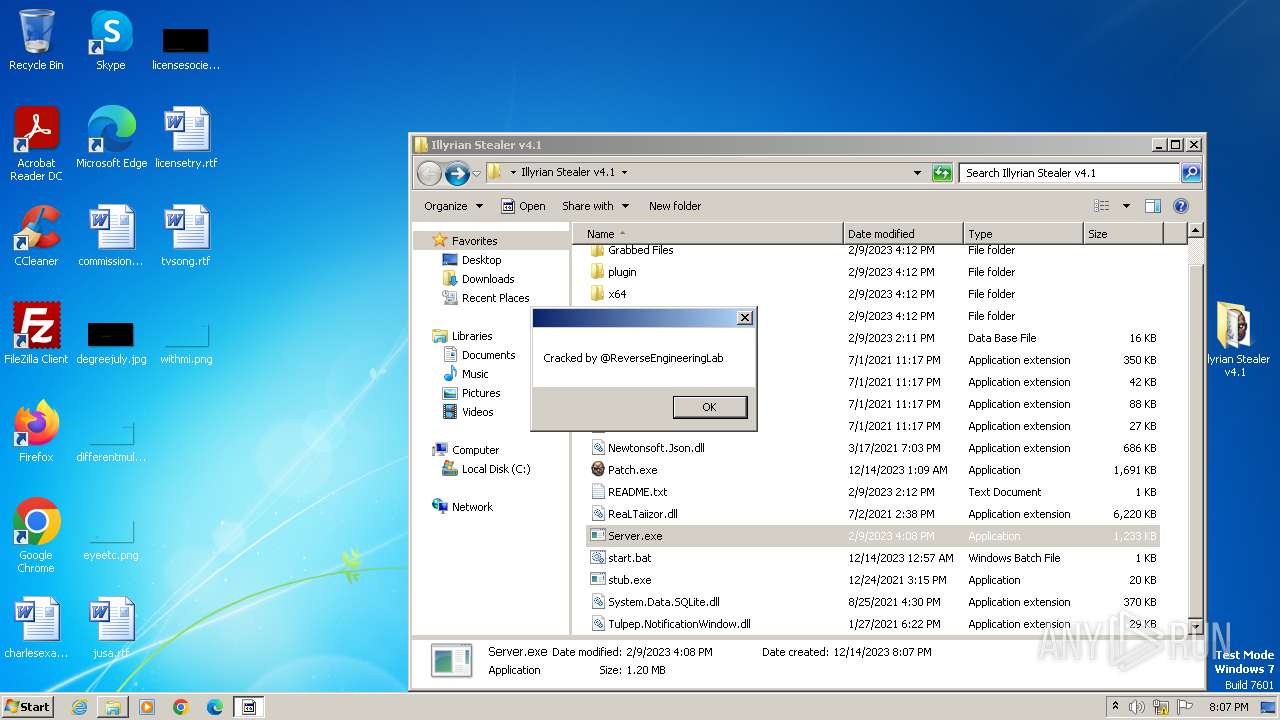This screenshot has width=1280, height=720.
Task: Open the recent pages dropdown arrow
Action: click(477, 173)
